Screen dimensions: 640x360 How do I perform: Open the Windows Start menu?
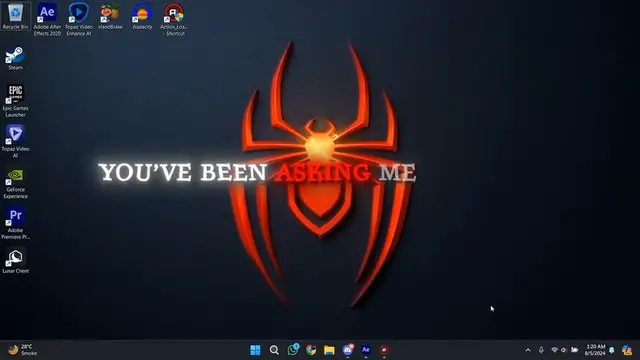pos(256,350)
